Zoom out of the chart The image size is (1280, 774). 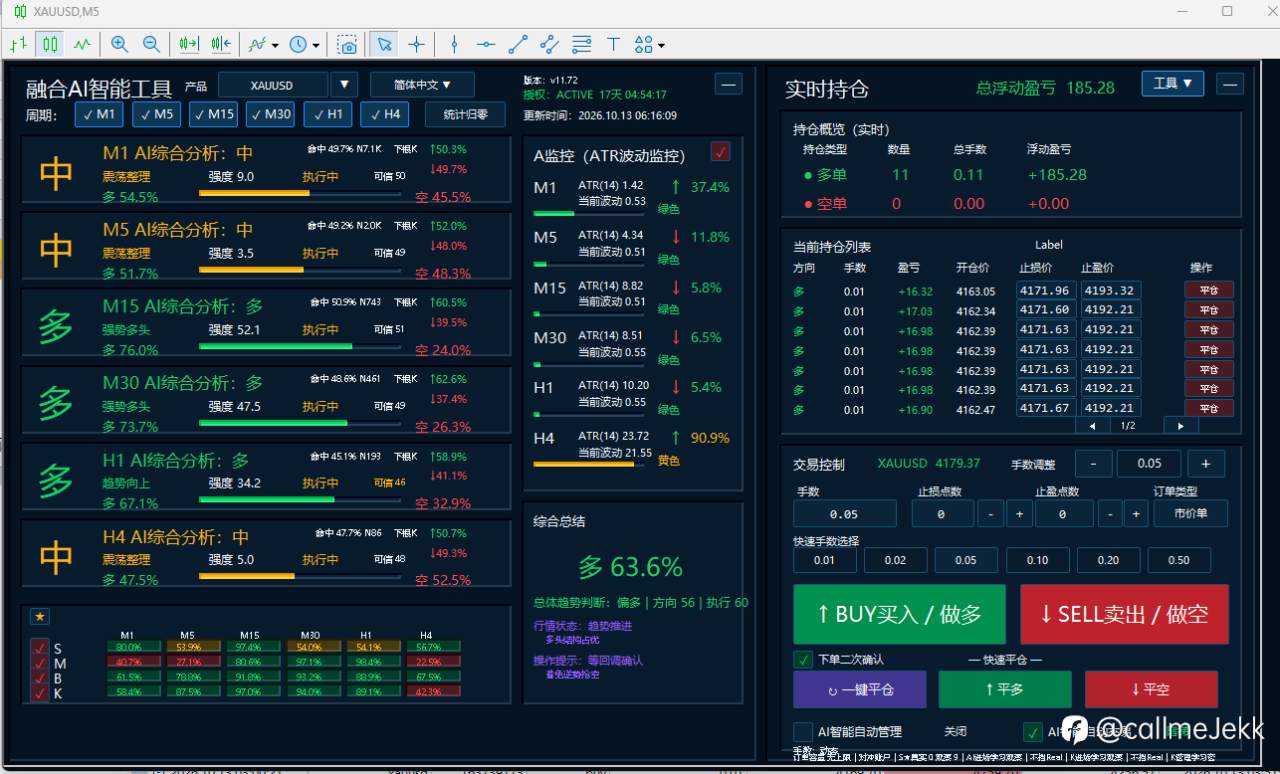tap(151, 44)
